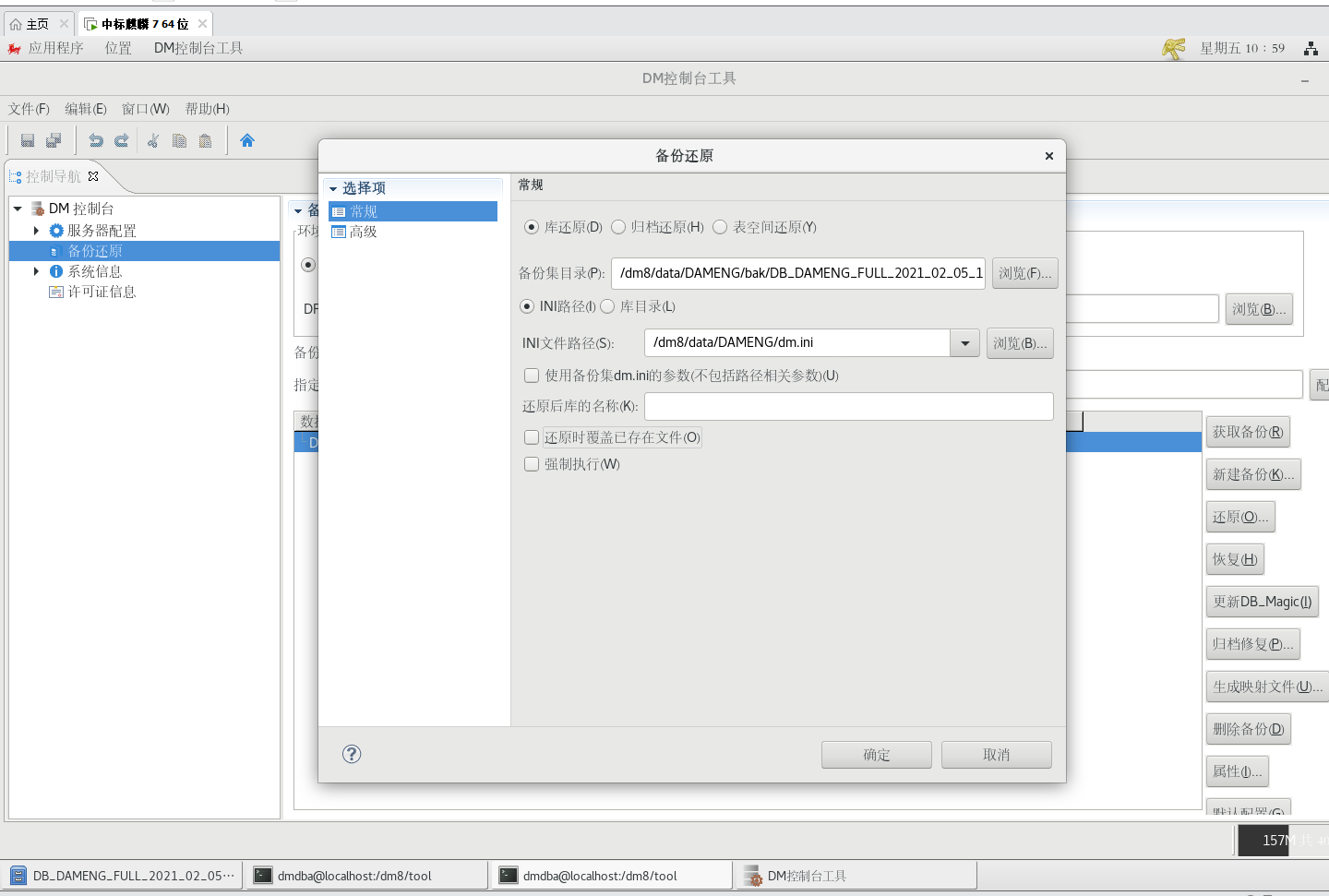Confirm the dialog with 确定
The image size is (1329, 896).
877,755
